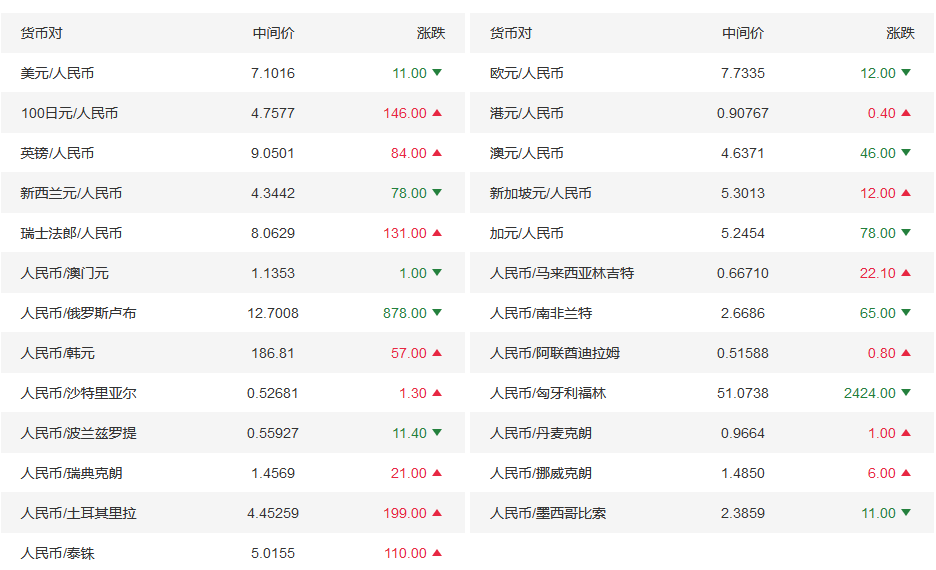Open the 新加坡元/人民币 currency pair
936x570 pixels.
pos(540,193)
